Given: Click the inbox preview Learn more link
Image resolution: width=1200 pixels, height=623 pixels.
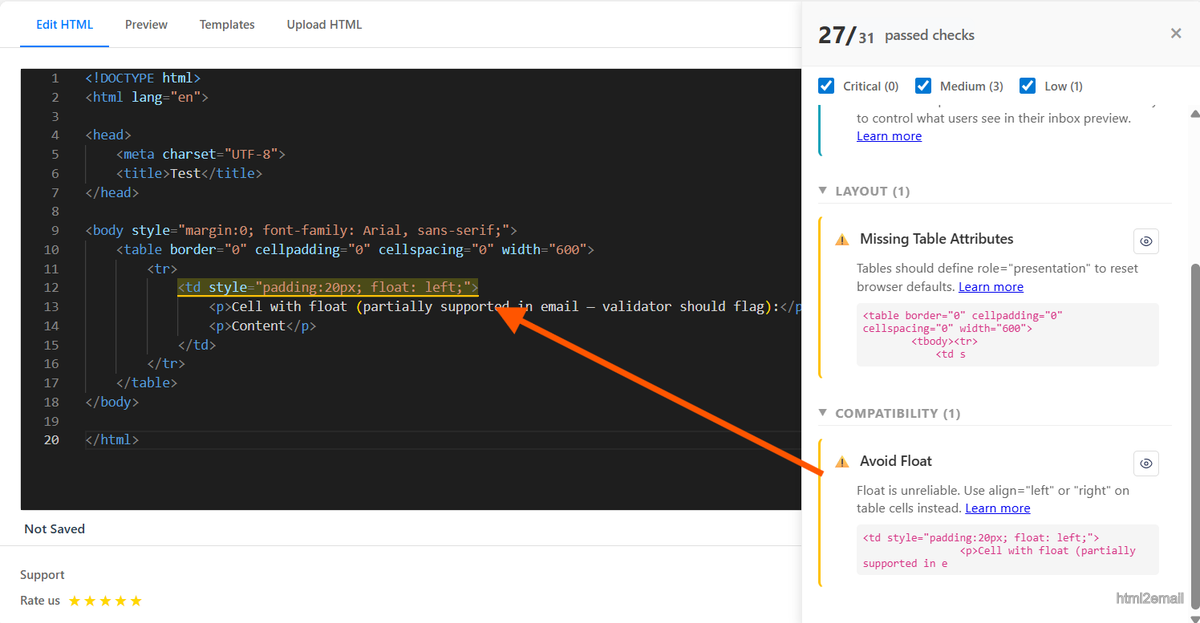Looking at the screenshot, I should click(889, 135).
